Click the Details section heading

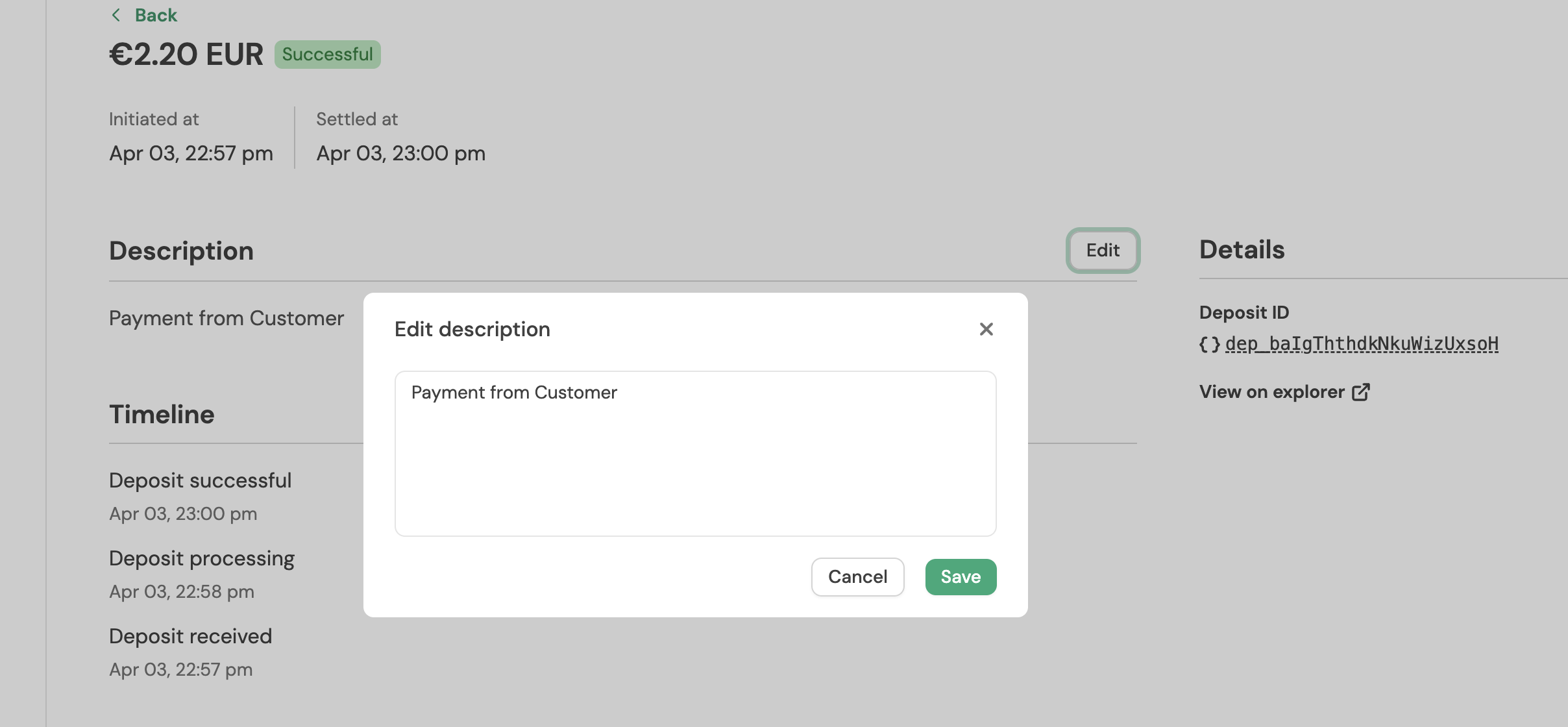tap(1242, 250)
